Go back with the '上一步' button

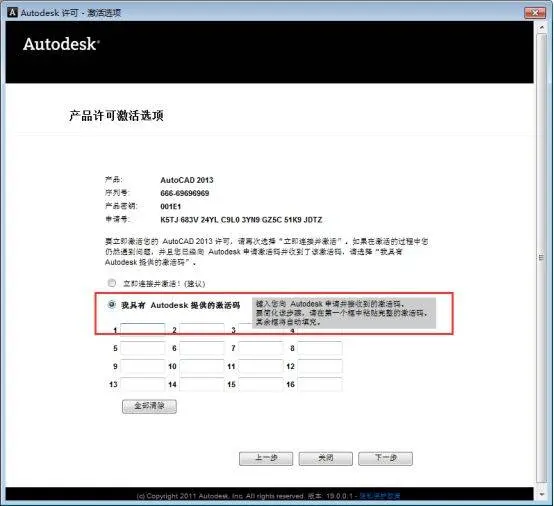coord(266,458)
